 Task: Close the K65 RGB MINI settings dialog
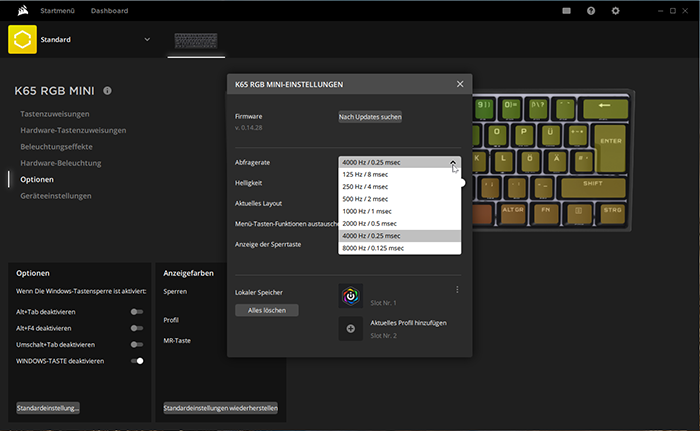(460, 84)
